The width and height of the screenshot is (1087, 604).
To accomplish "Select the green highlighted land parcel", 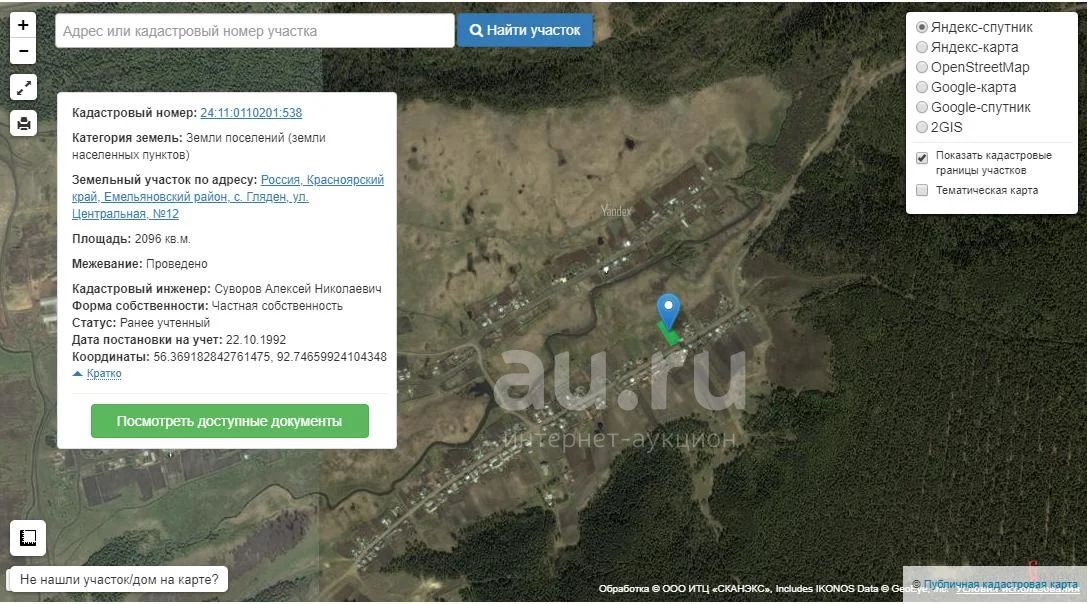I will 669,334.
